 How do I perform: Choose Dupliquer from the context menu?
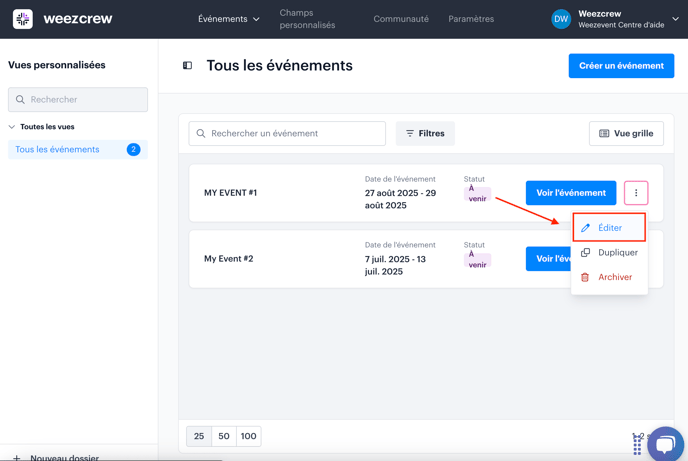(x=609, y=253)
